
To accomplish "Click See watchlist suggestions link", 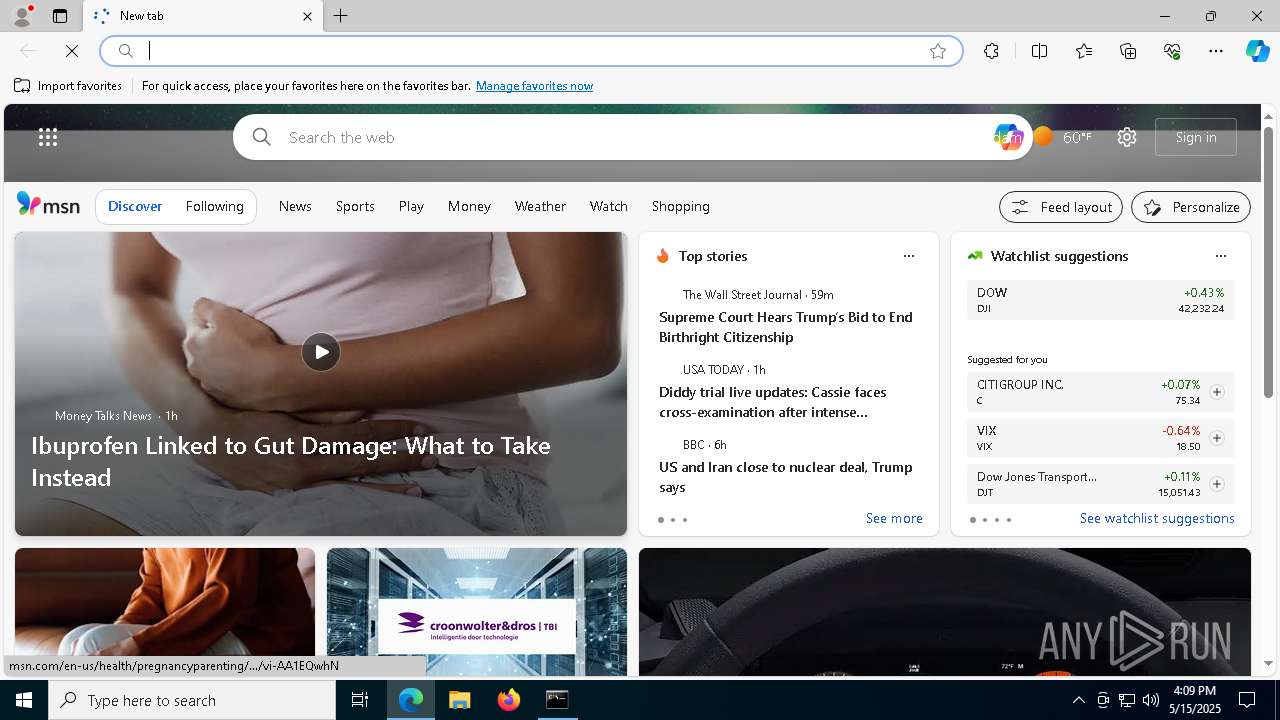I will point(1157,518).
